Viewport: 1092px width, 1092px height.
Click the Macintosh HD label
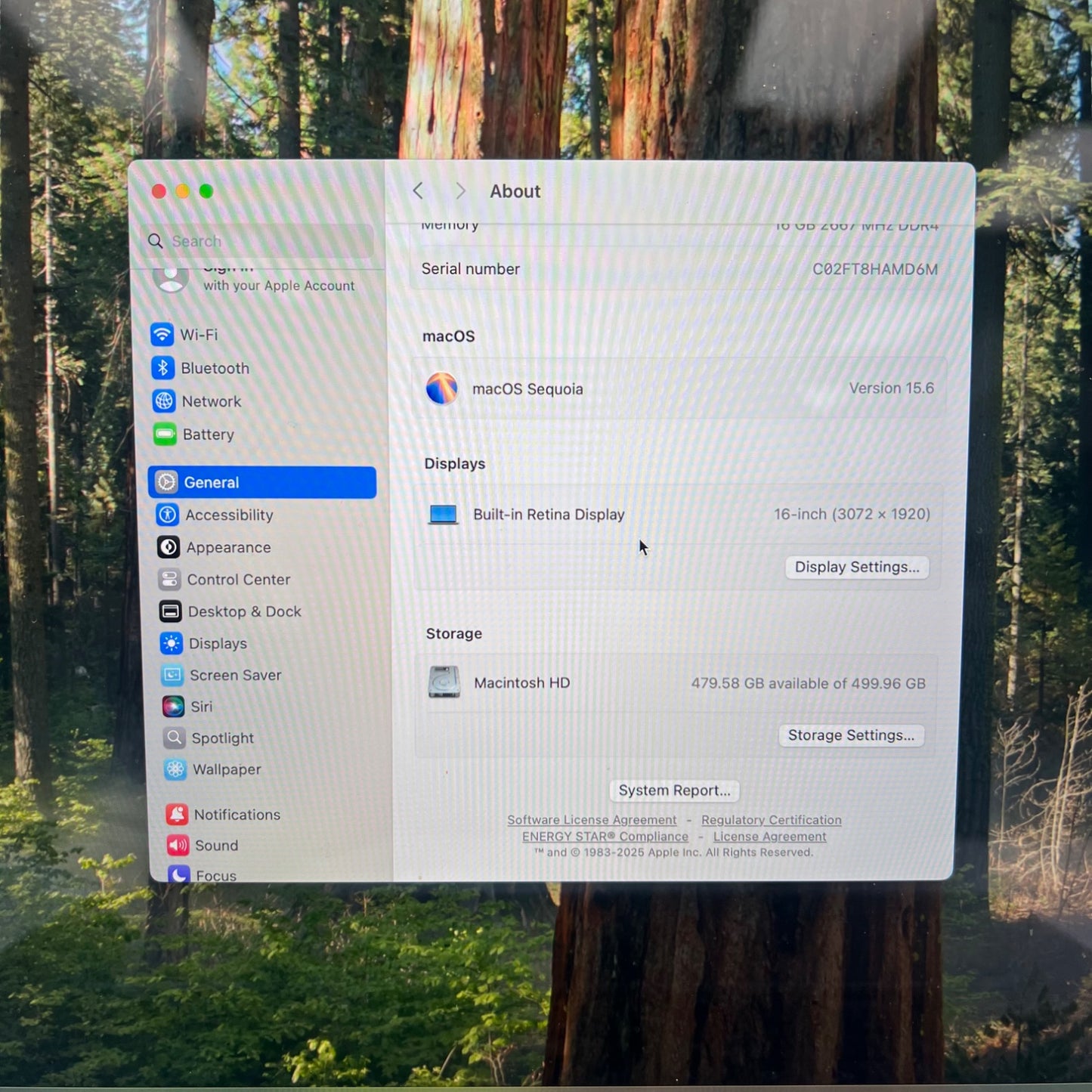(522, 683)
